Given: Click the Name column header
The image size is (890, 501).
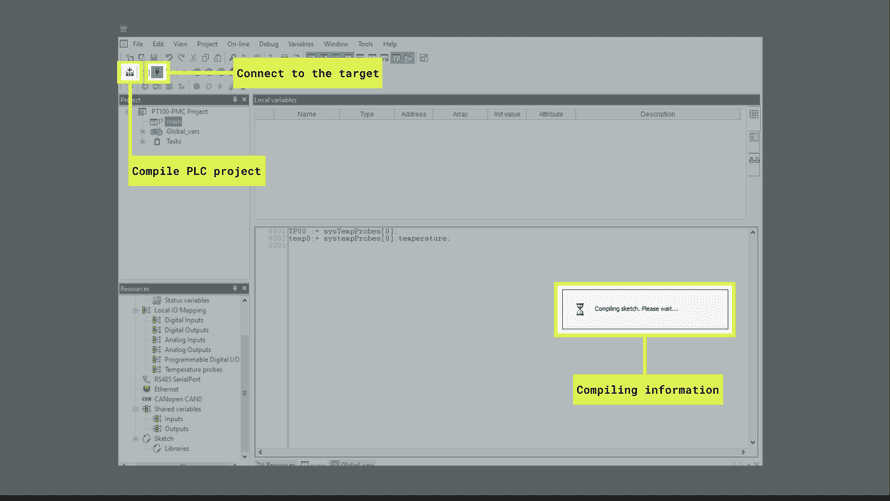Looking at the screenshot, I should click(x=306, y=114).
